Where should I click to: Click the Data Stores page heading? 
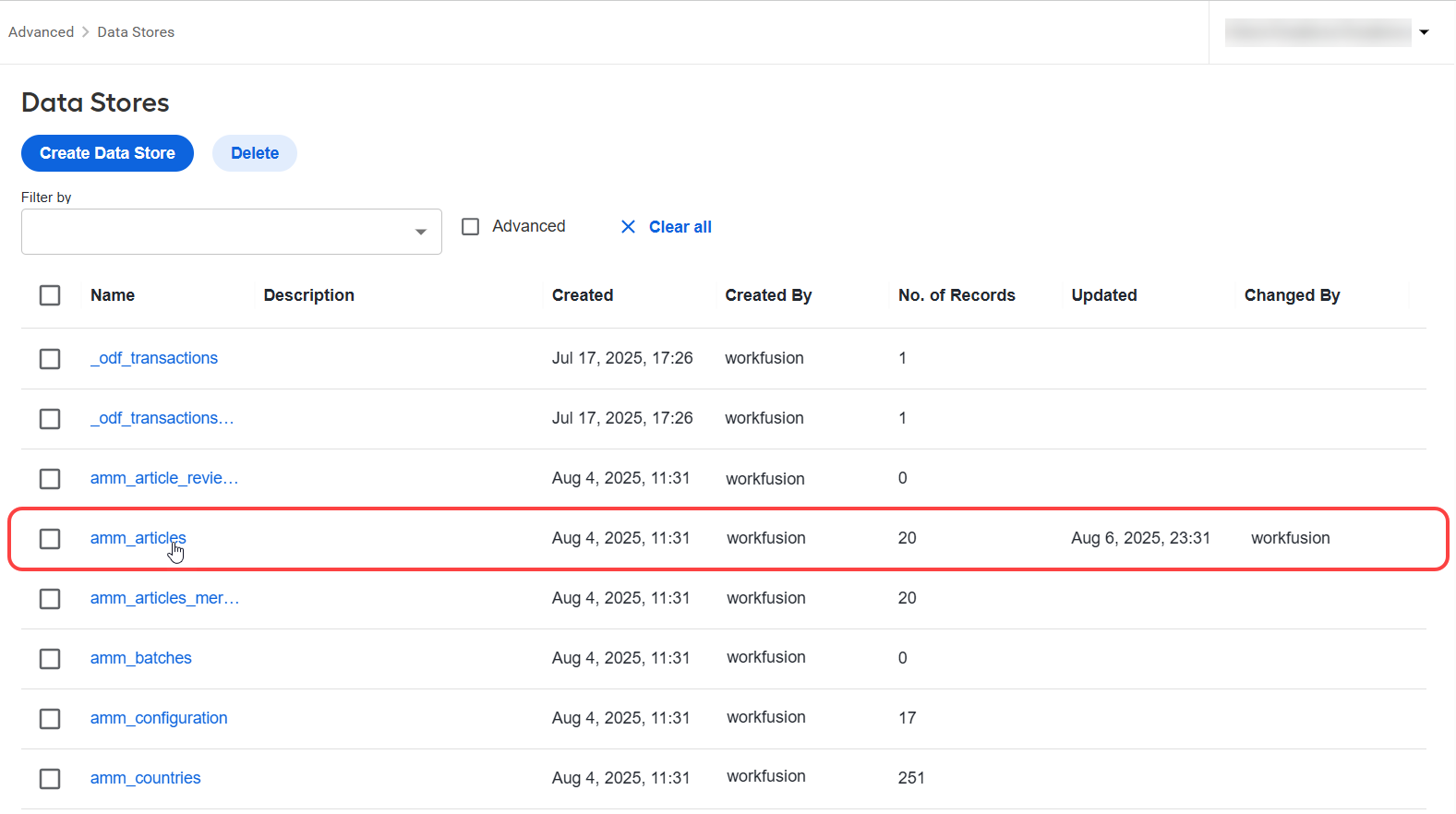pos(95,102)
